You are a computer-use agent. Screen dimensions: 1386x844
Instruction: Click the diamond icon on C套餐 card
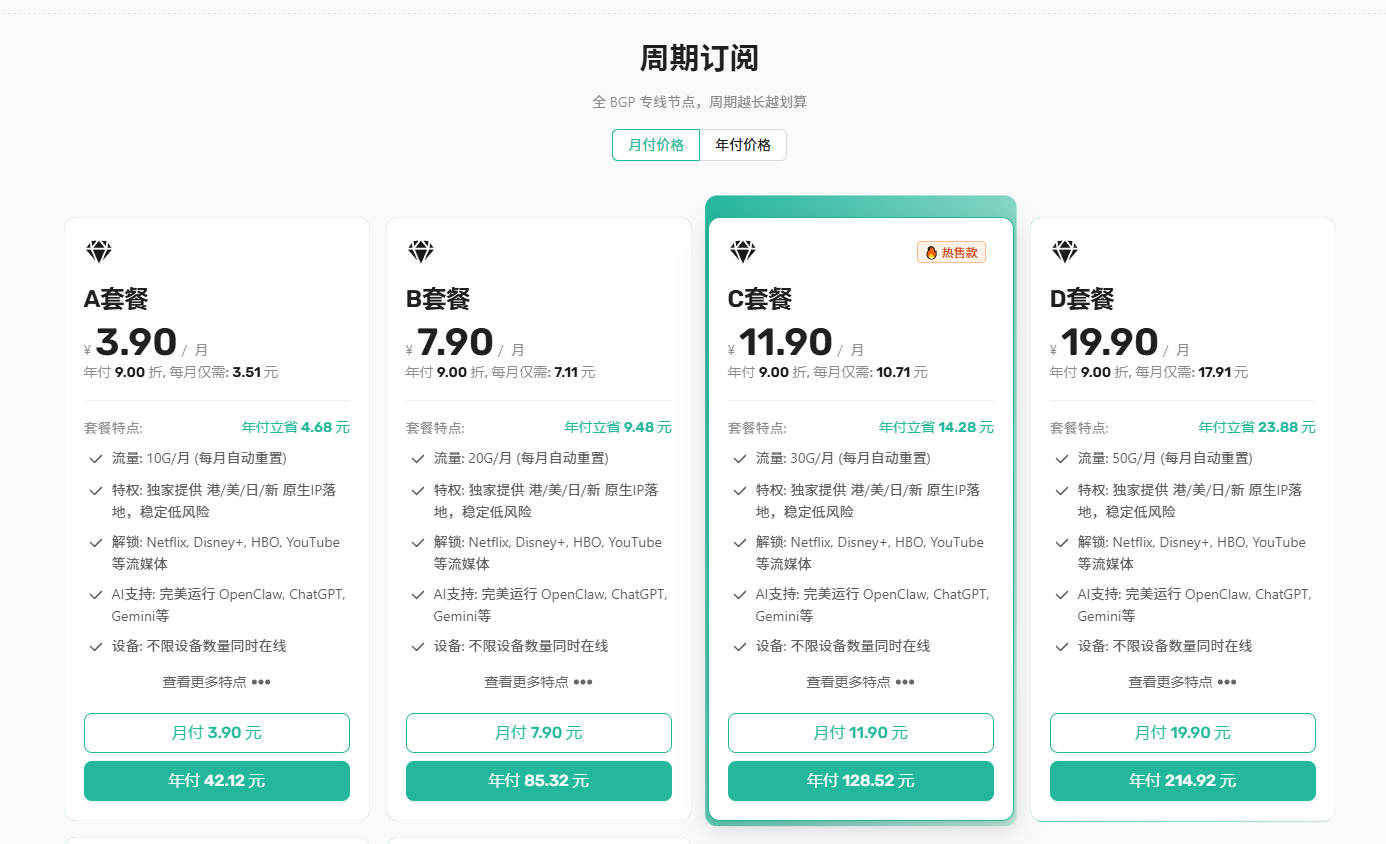tap(743, 252)
